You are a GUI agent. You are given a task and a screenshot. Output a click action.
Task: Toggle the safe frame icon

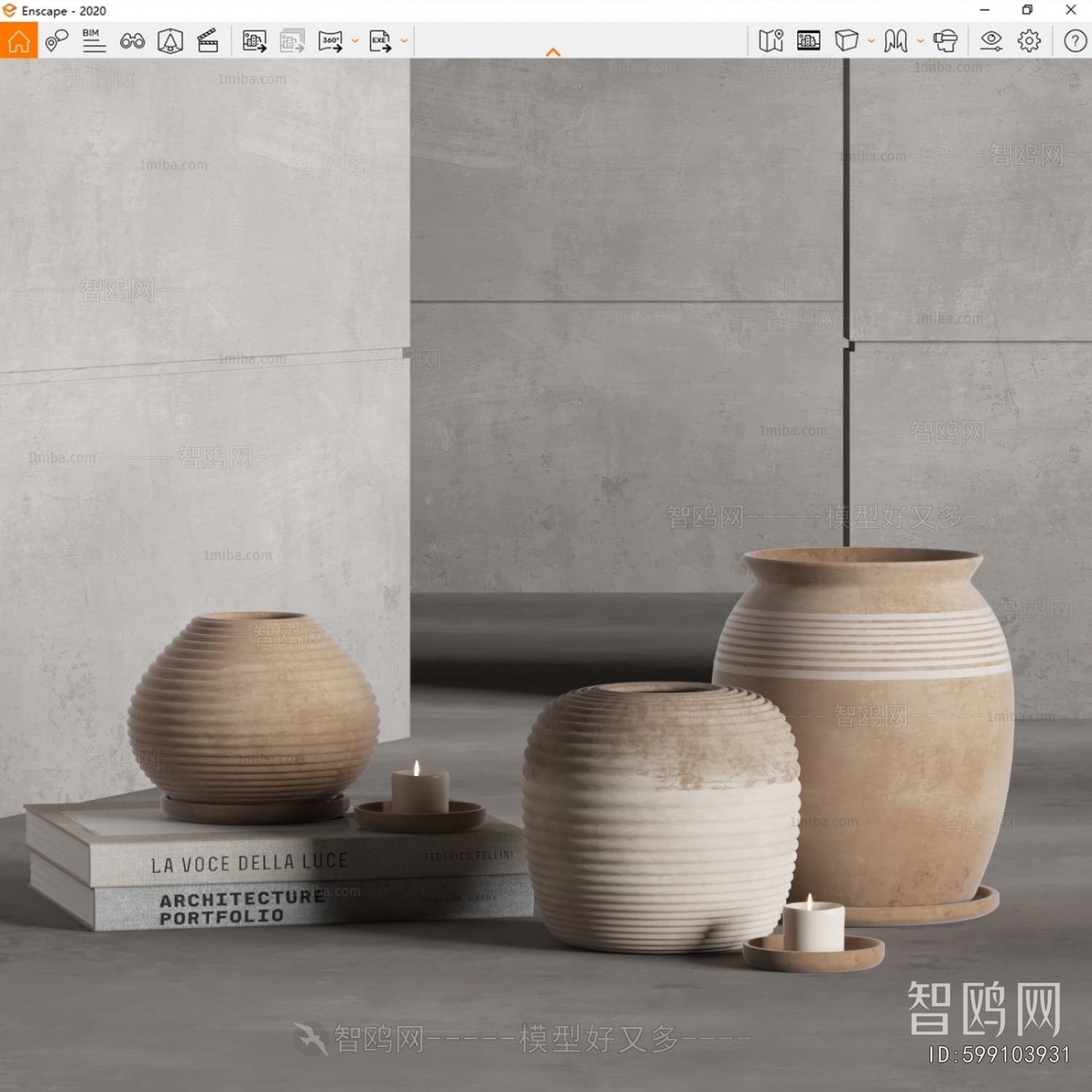170,41
